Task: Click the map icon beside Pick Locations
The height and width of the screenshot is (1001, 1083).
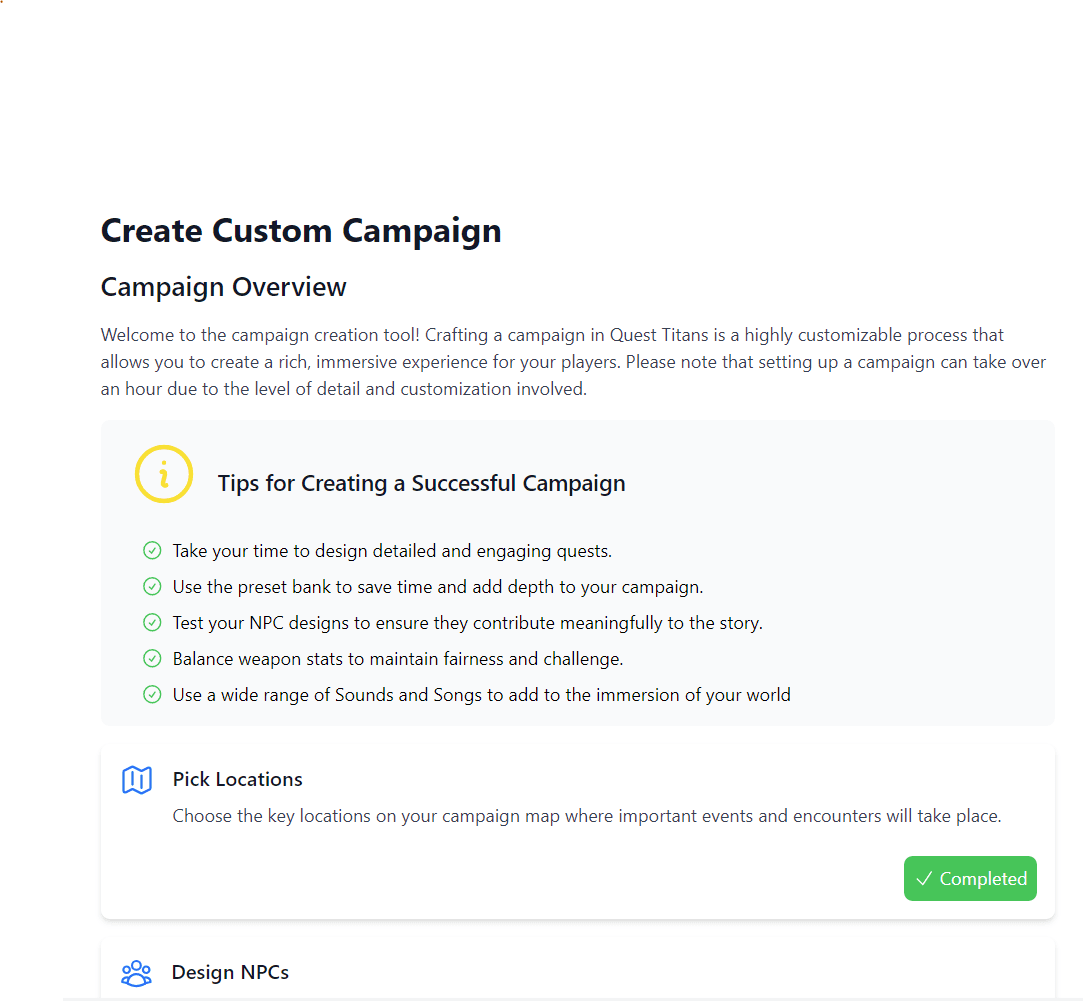Action: [x=137, y=780]
